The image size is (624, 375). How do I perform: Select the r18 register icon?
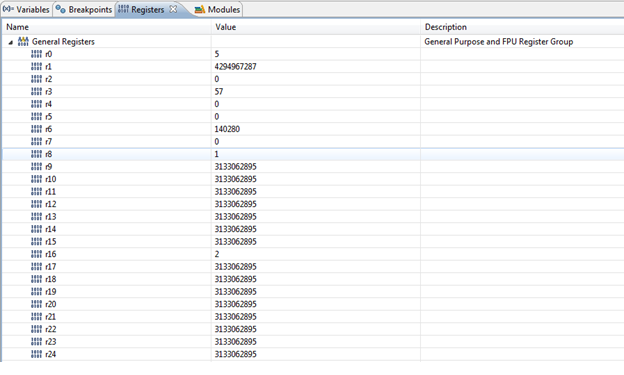36,279
